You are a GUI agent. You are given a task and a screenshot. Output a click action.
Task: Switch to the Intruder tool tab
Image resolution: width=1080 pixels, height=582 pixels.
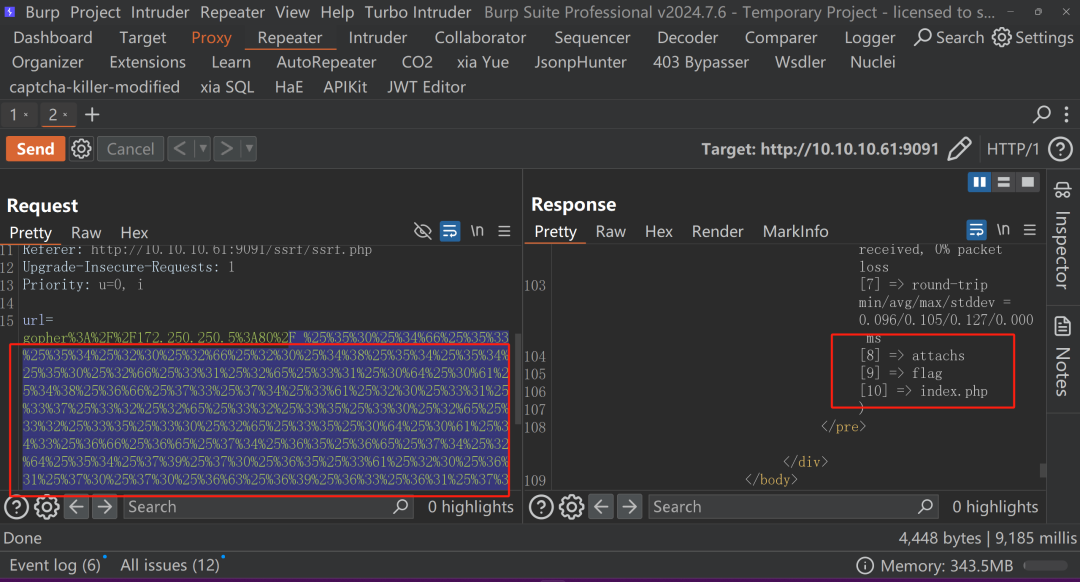tap(377, 38)
